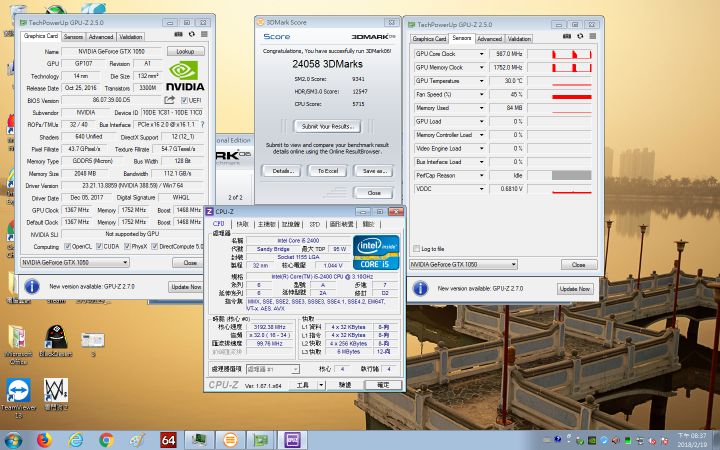Screen dimensions: 720x450
Task: Open the Microsoft Office desktop folder
Action: 18,344
